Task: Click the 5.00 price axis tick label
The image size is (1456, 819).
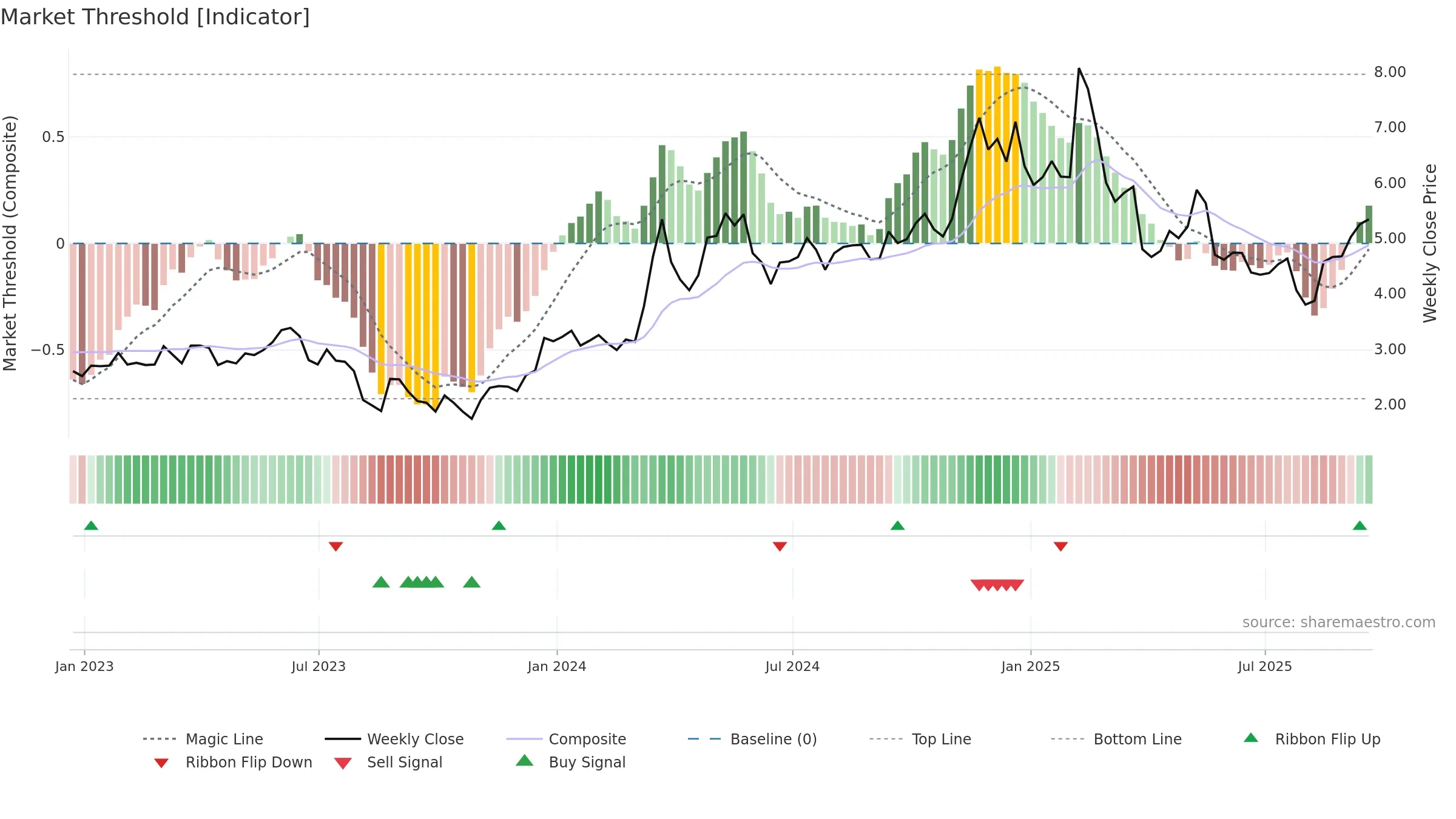Action: [x=1390, y=238]
